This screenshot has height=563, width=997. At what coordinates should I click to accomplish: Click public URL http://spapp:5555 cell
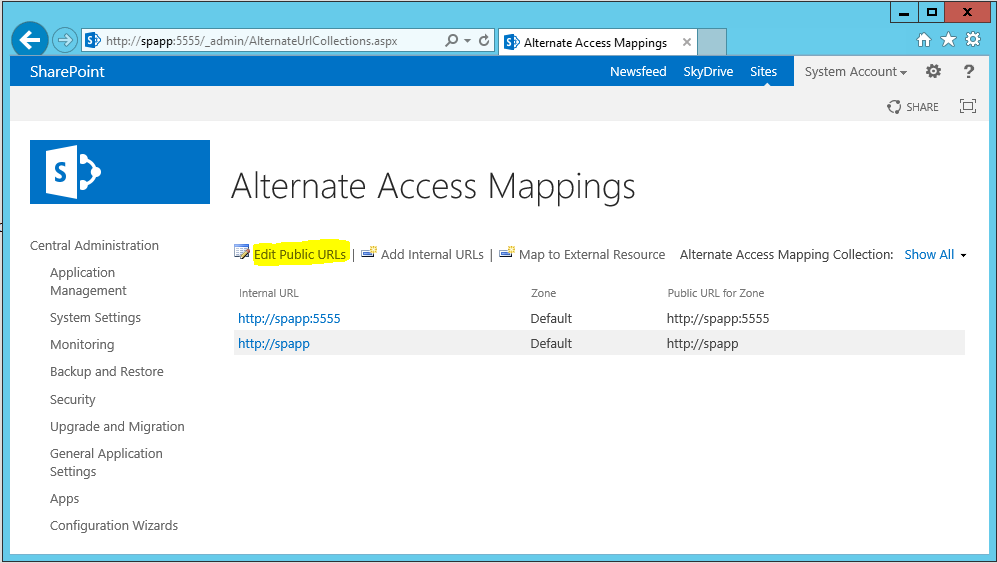point(718,318)
